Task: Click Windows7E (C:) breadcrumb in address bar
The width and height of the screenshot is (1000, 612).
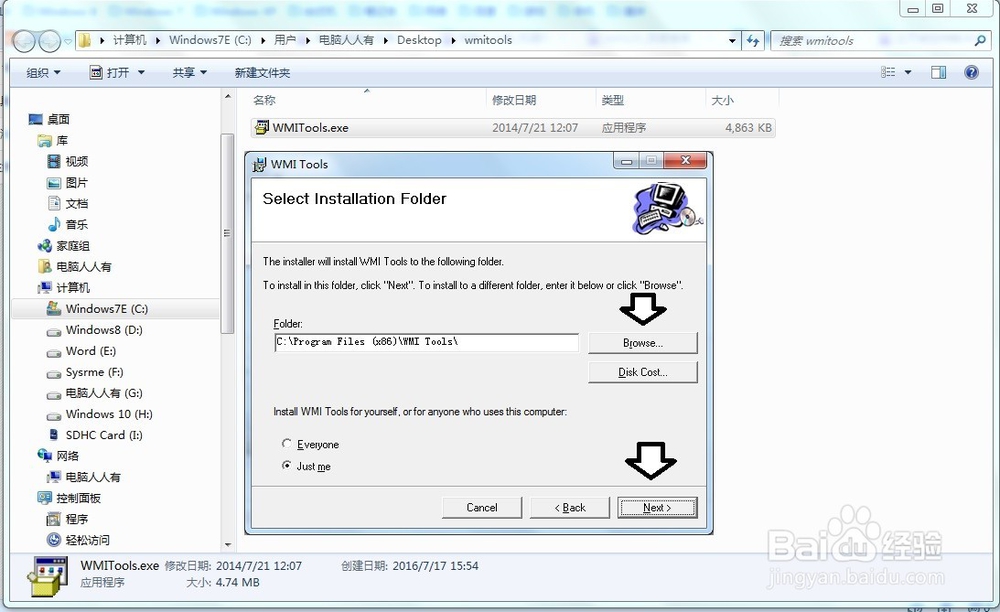Action: [x=210, y=40]
